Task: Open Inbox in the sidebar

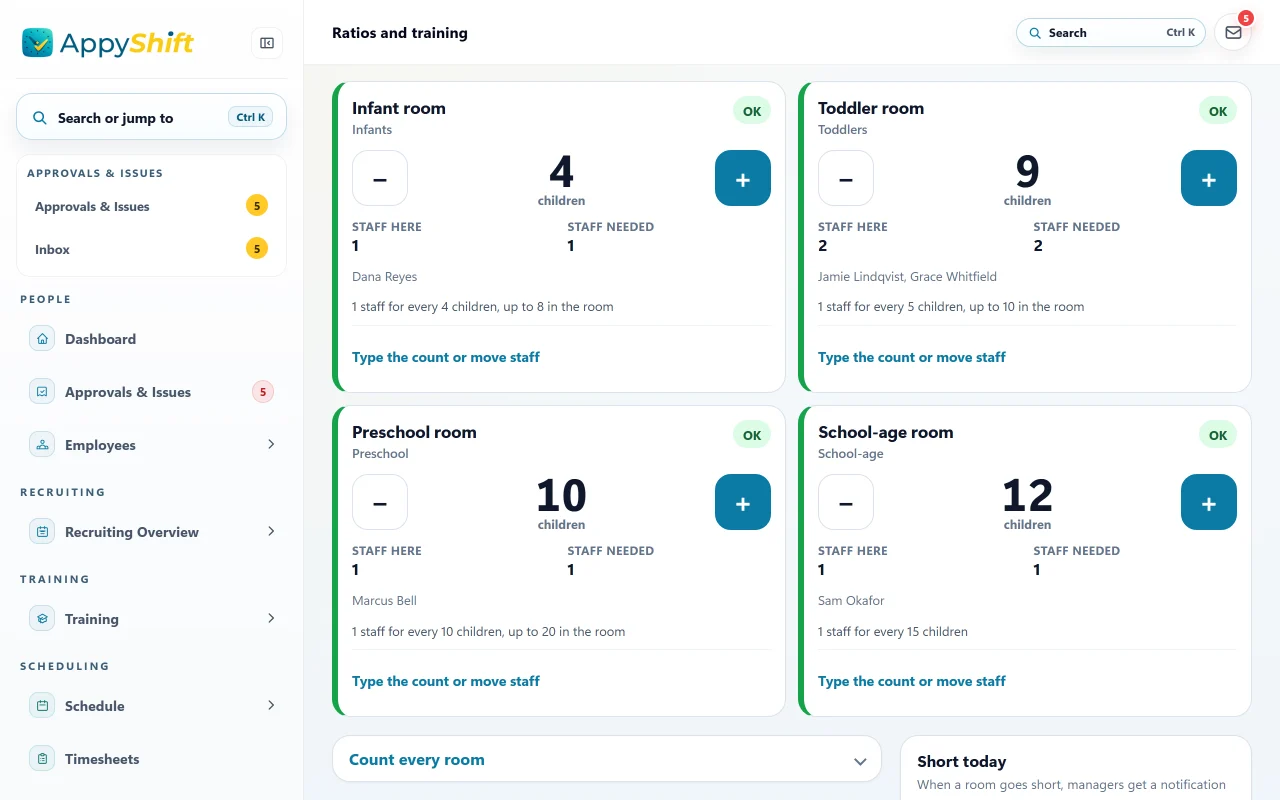Action: click(151, 249)
